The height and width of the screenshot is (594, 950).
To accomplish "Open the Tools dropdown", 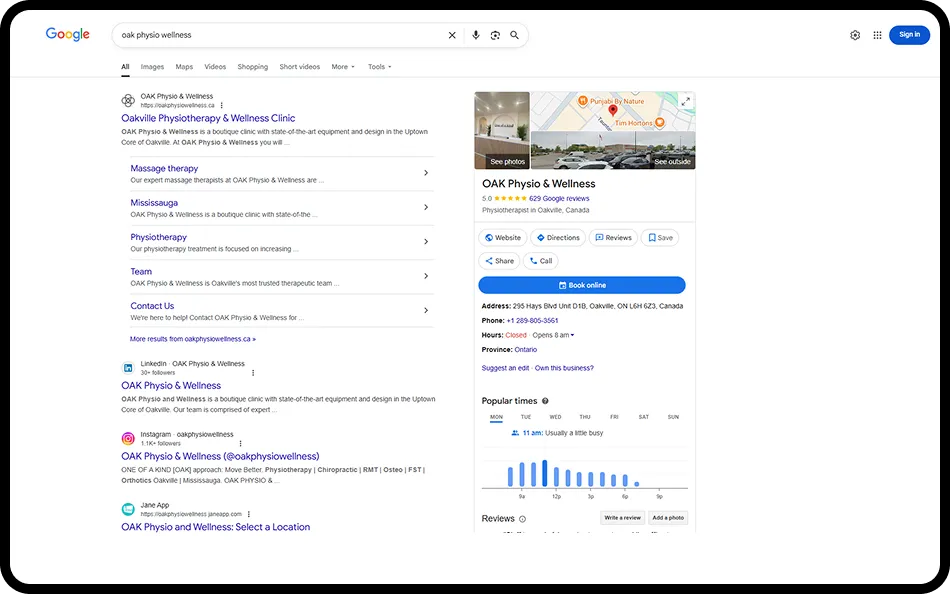I will point(379,67).
